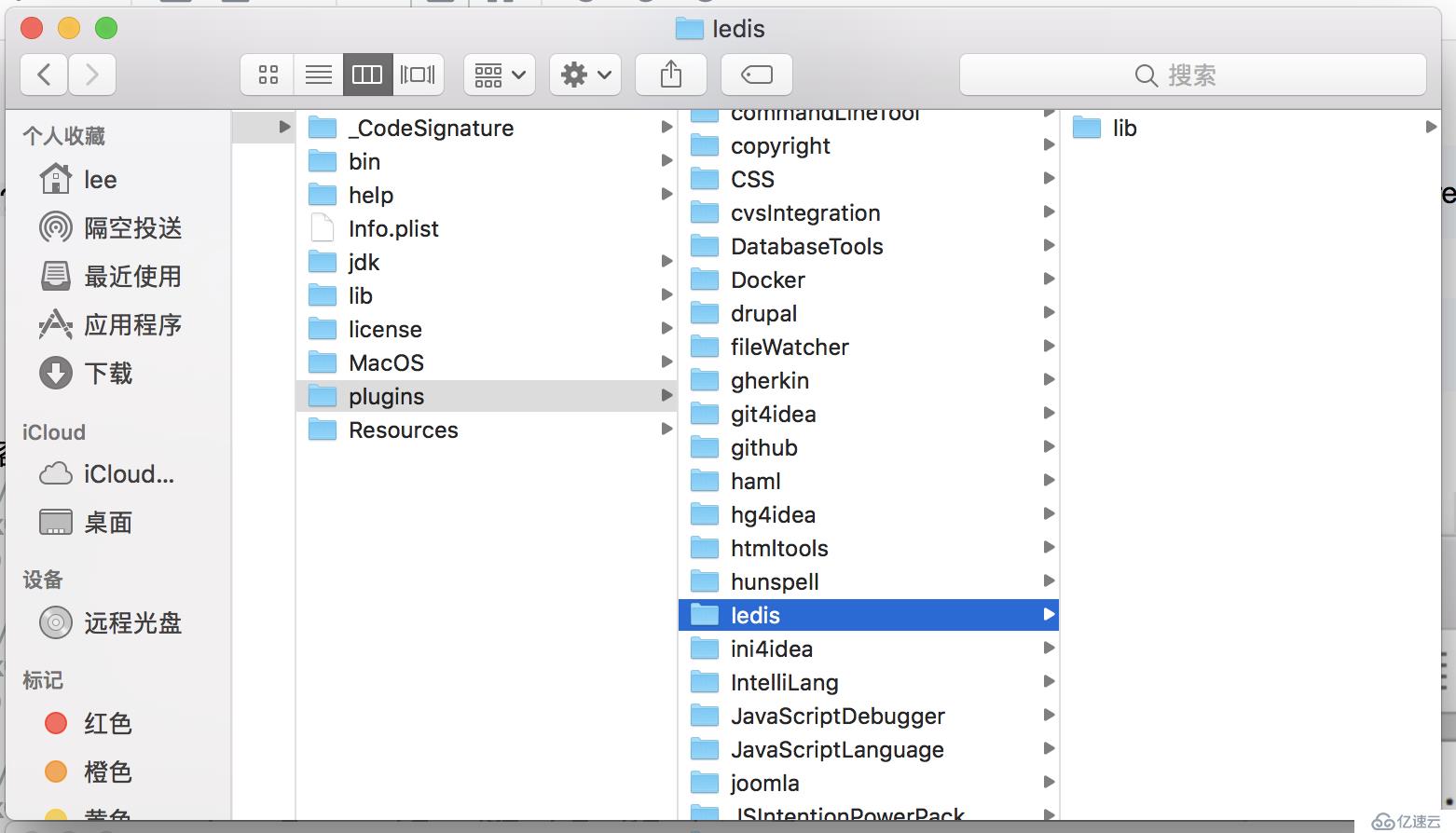Open the lib folder inside ledis
The image size is (1456, 833).
pyautogui.click(x=1250, y=128)
